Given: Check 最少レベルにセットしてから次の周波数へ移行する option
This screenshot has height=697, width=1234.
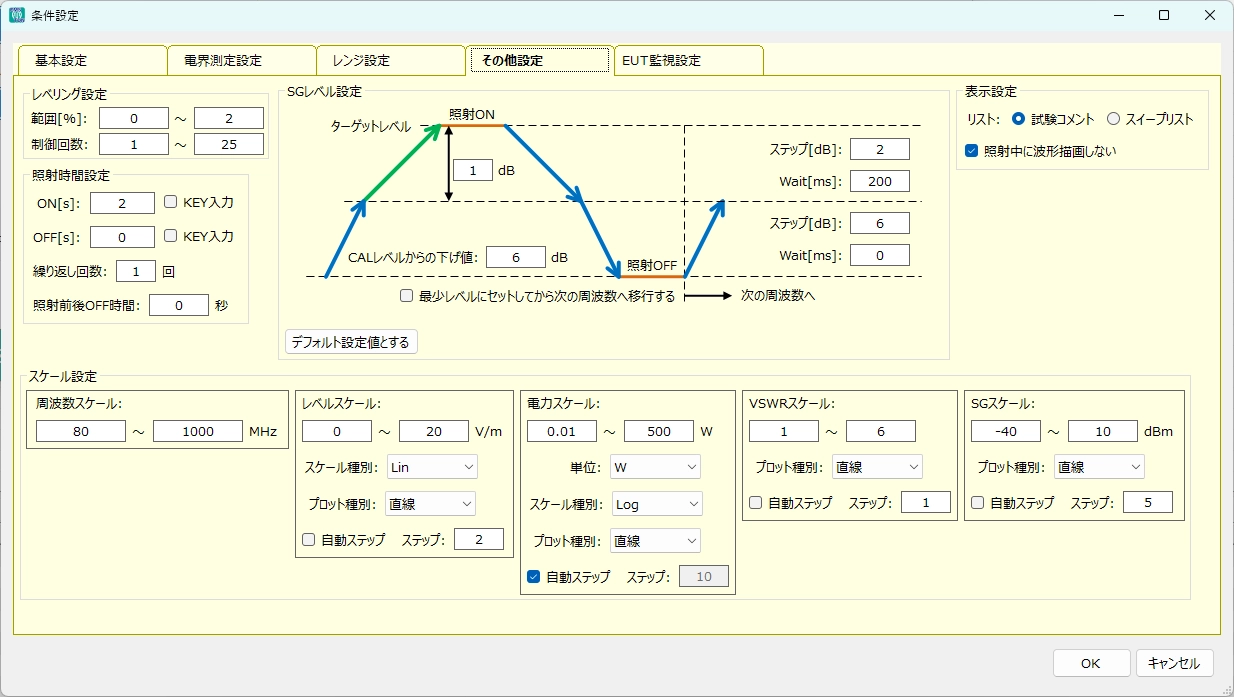Looking at the screenshot, I should click(x=407, y=296).
